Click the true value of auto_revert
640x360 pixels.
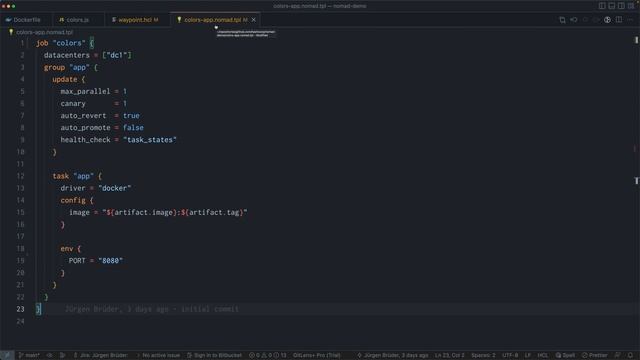[131, 116]
